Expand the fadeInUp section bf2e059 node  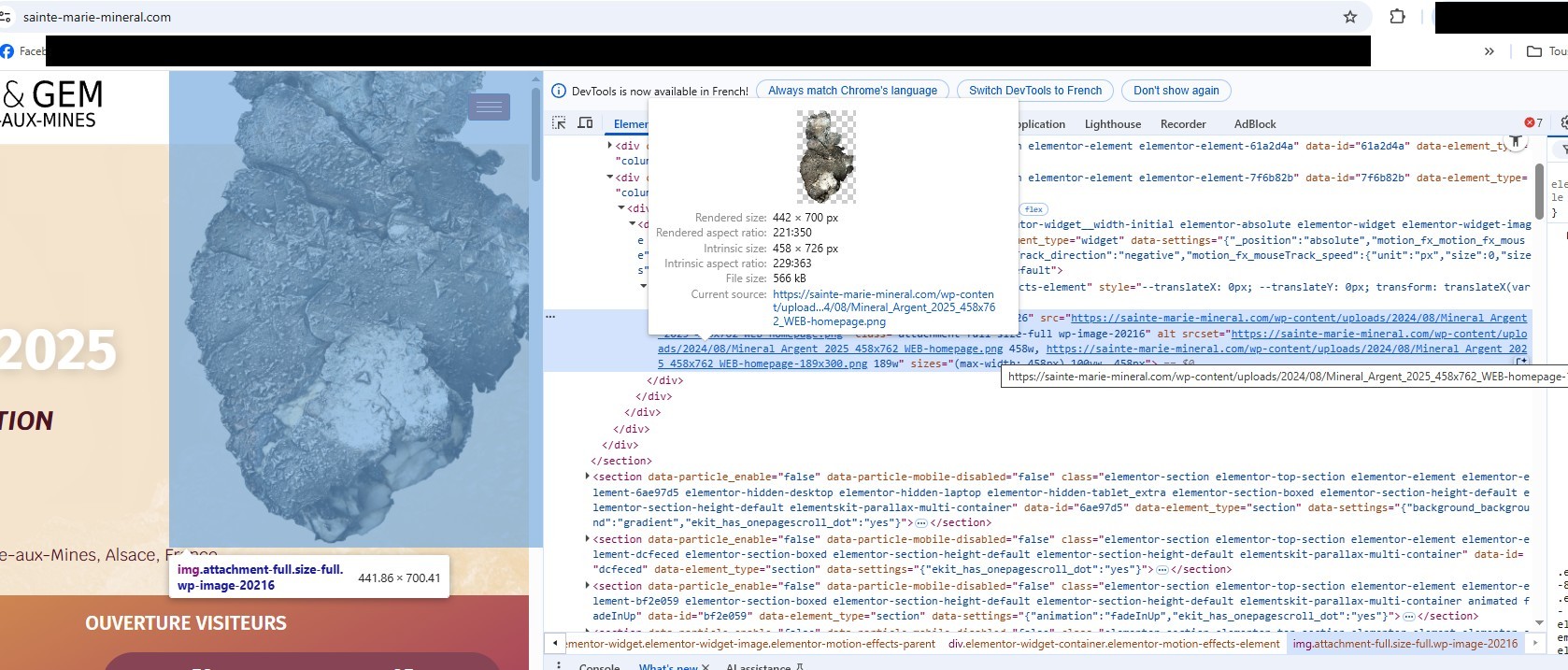click(588, 586)
